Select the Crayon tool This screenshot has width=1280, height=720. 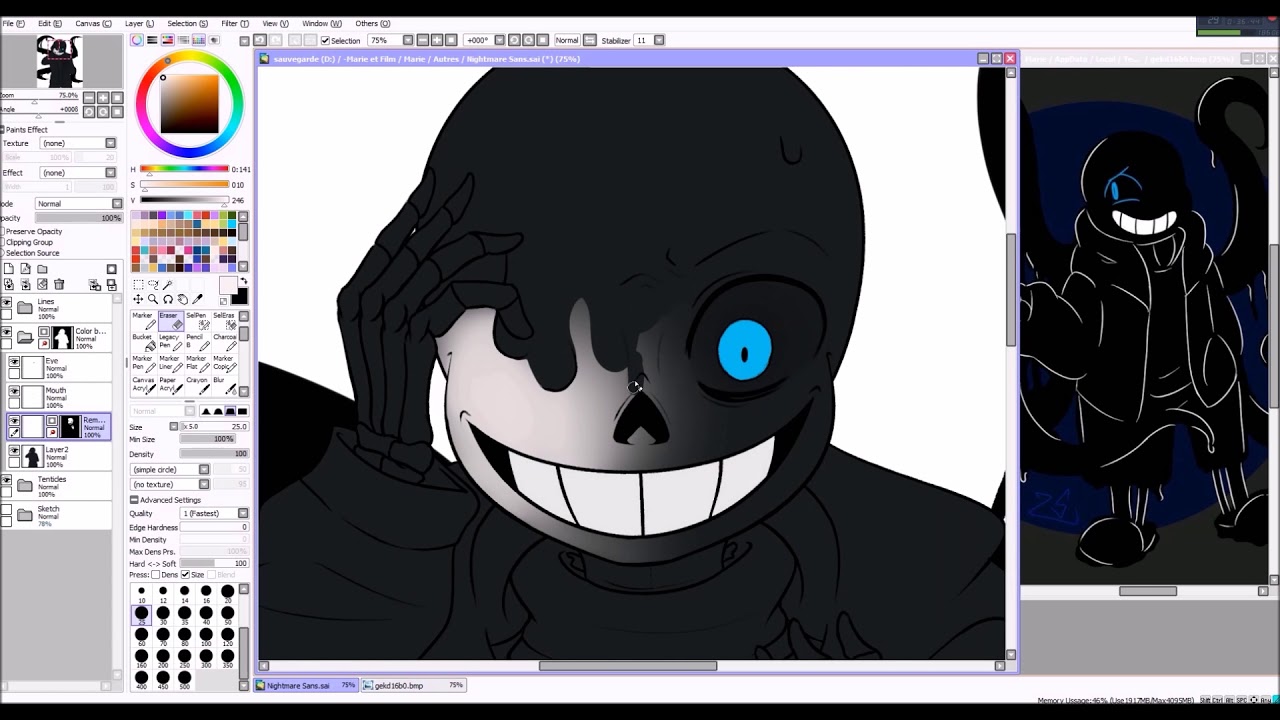[196, 386]
